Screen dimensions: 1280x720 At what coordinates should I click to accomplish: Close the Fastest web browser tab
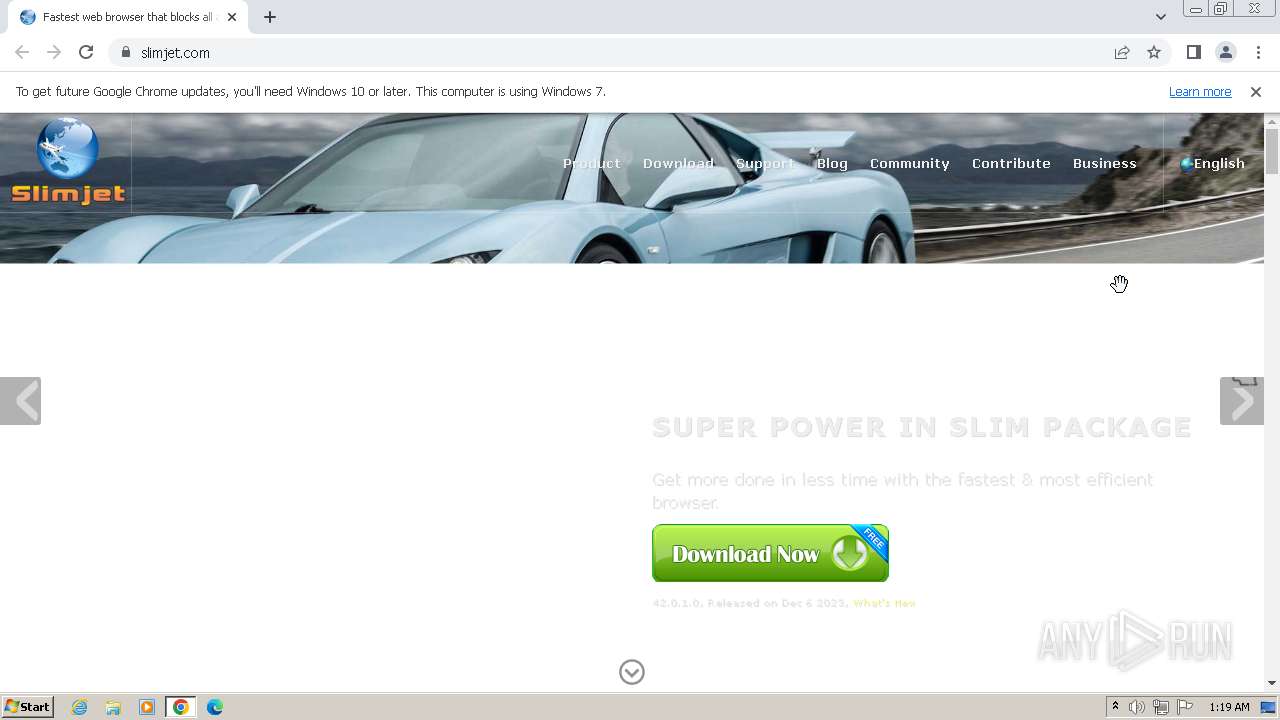pos(232,17)
